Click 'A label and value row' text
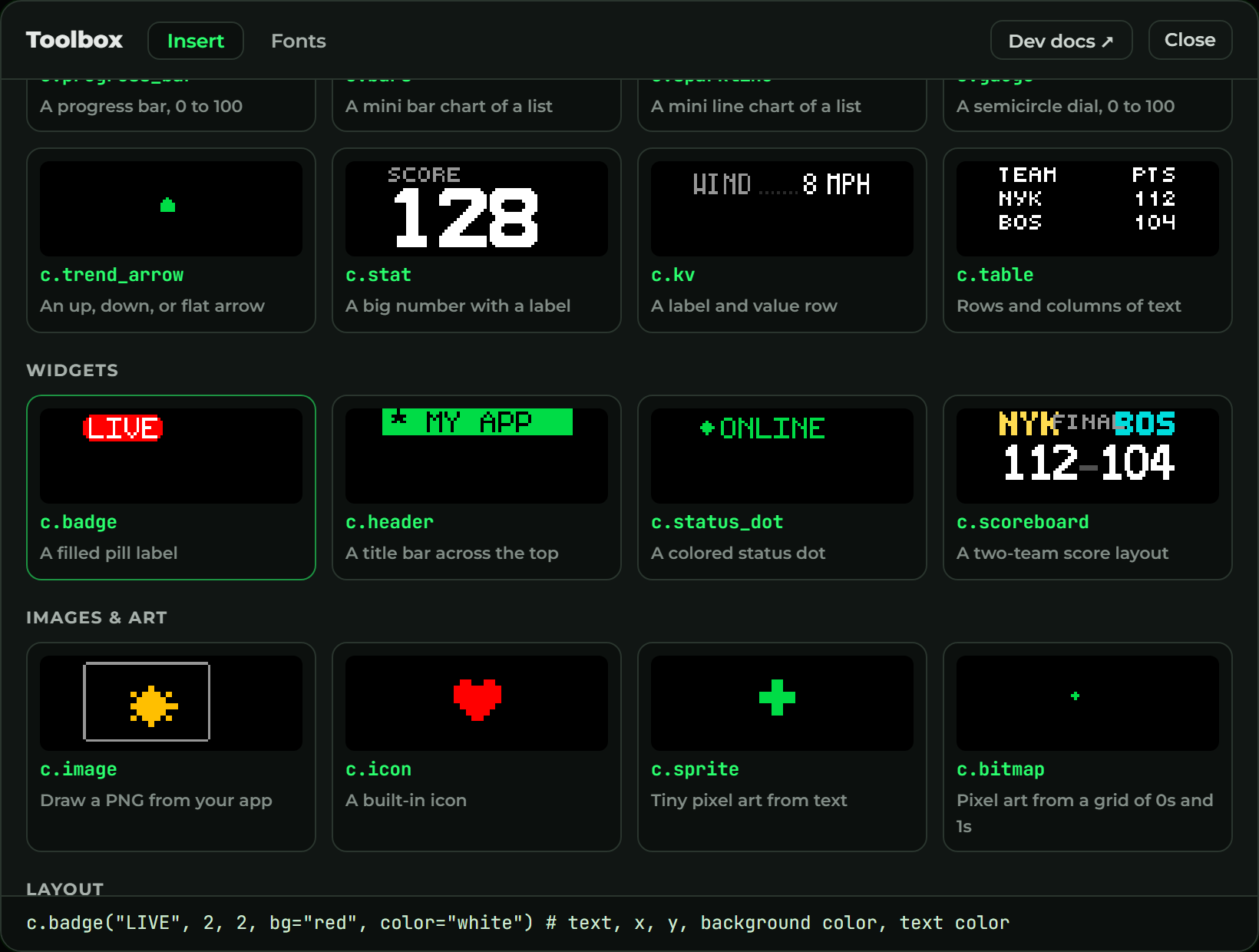 [744, 306]
